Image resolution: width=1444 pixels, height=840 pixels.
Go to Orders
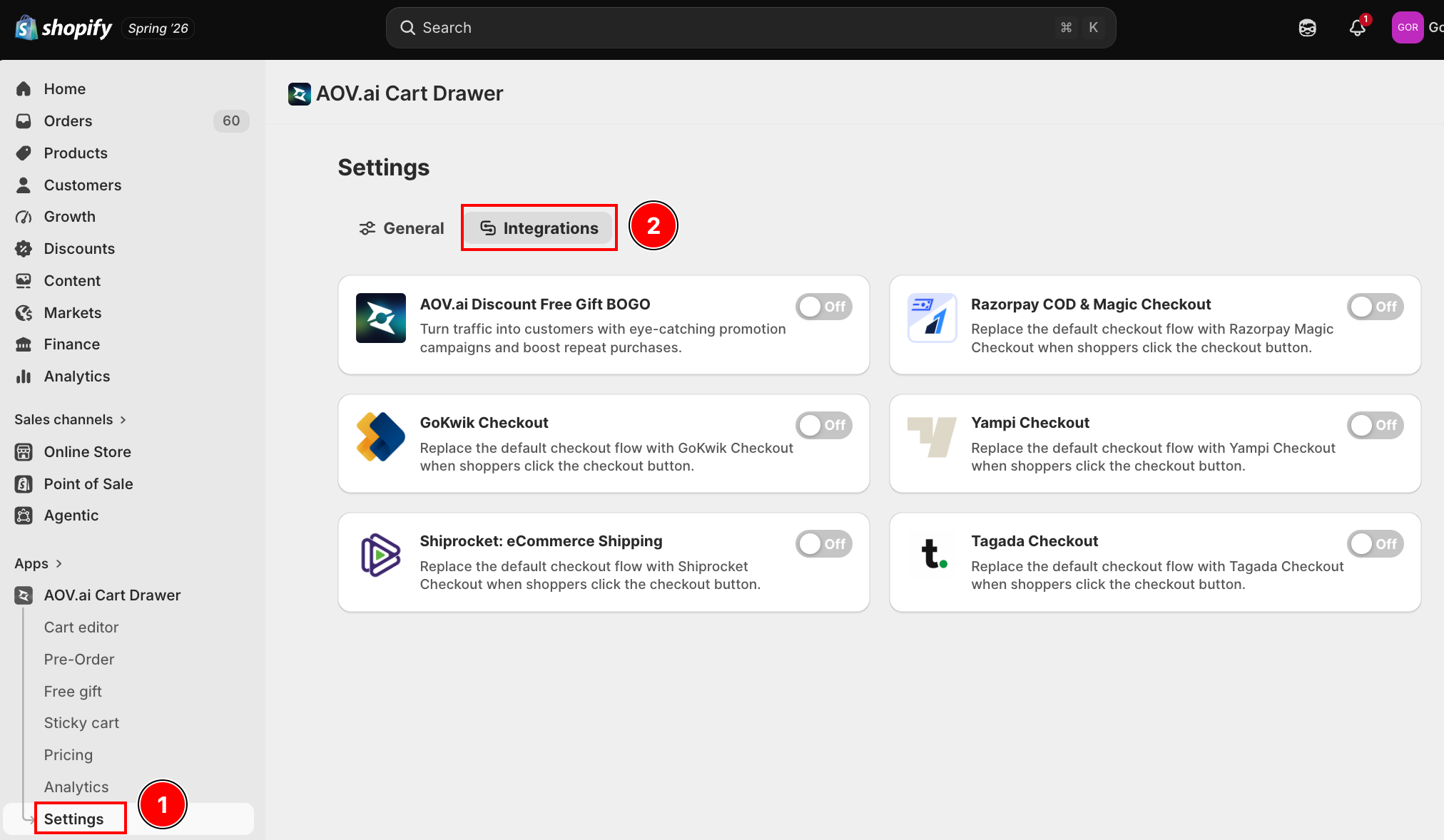(68, 121)
